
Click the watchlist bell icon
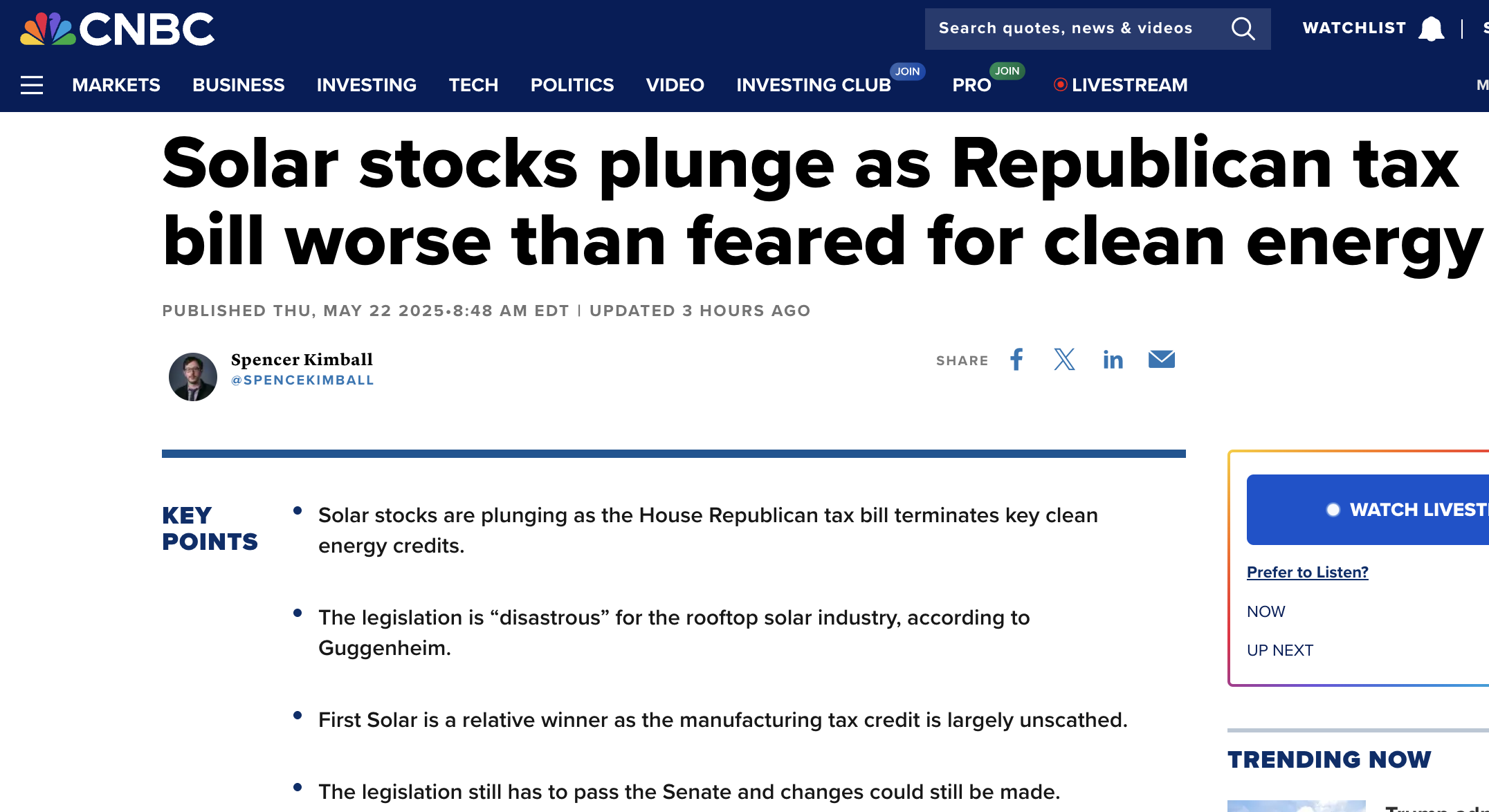pos(1431,29)
